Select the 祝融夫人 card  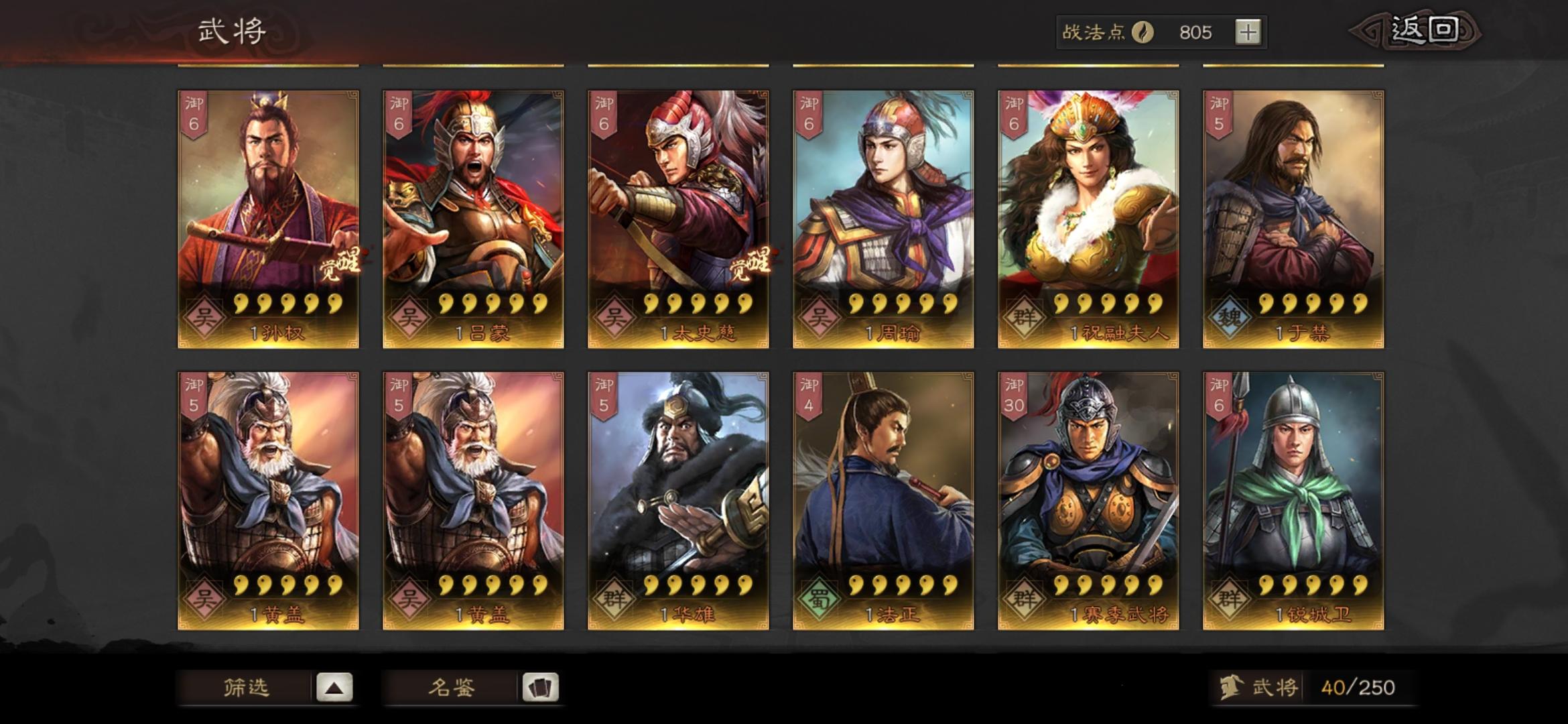pos(1088,219)
